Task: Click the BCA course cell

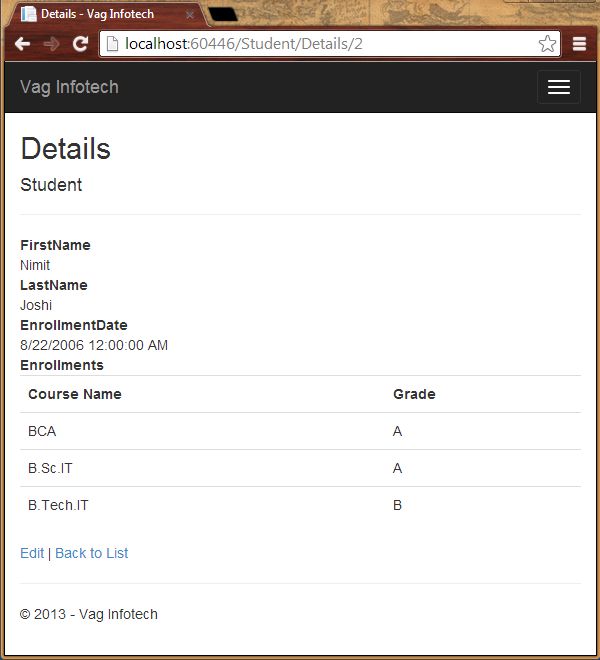Action: (x=42, y=431)
